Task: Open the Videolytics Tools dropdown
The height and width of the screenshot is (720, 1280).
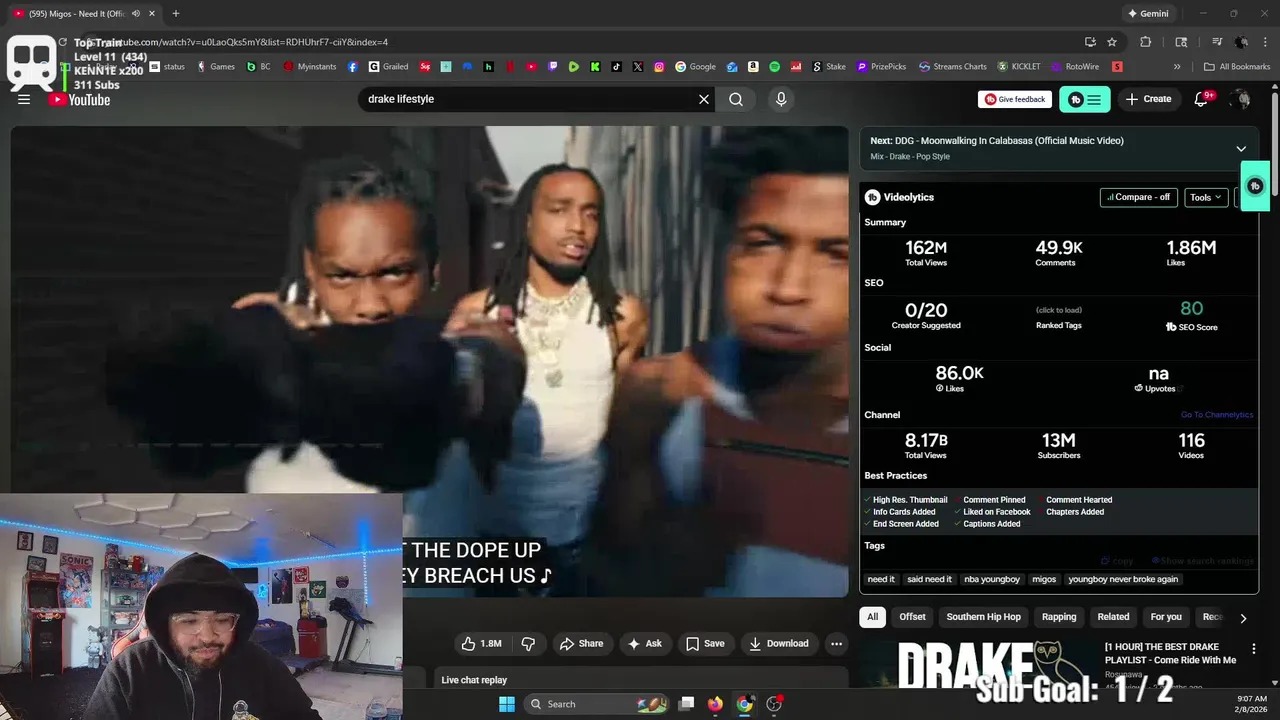Action: pos(1205,197)
